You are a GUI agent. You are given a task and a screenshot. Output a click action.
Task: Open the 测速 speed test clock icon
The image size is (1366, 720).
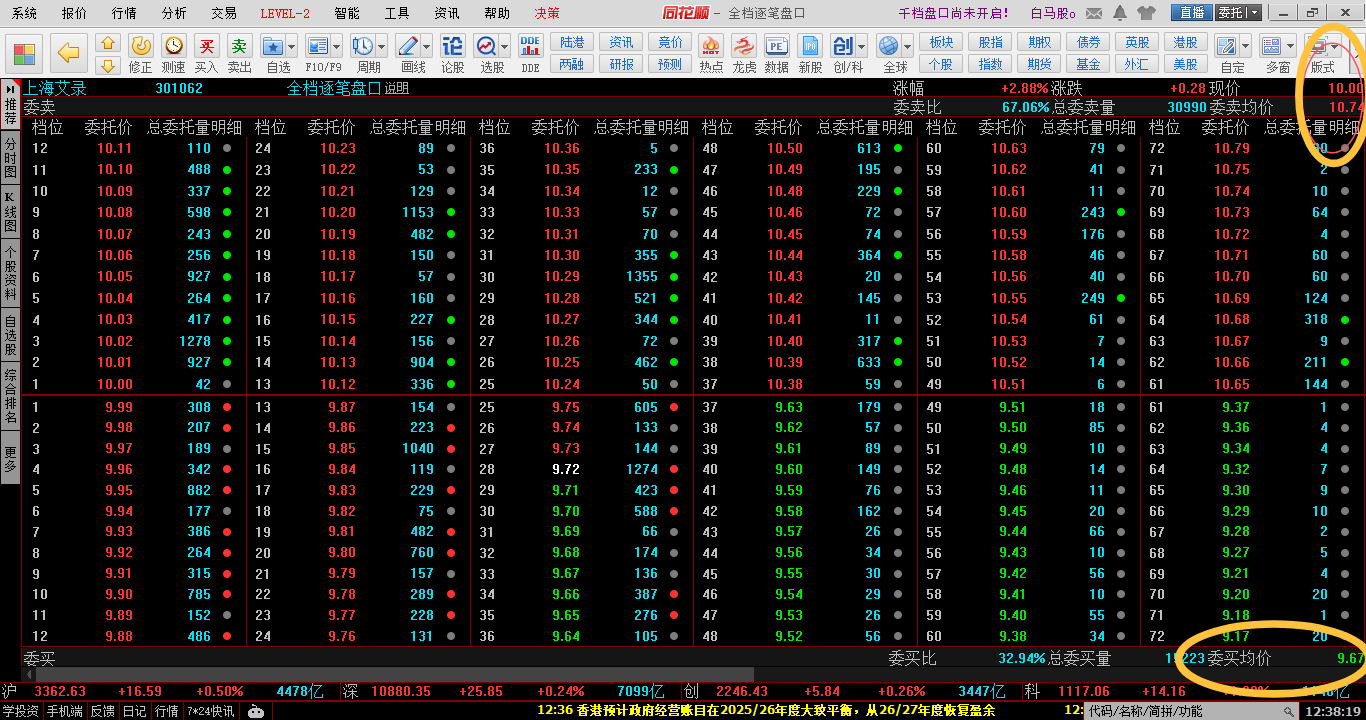[x=174, y=47]
